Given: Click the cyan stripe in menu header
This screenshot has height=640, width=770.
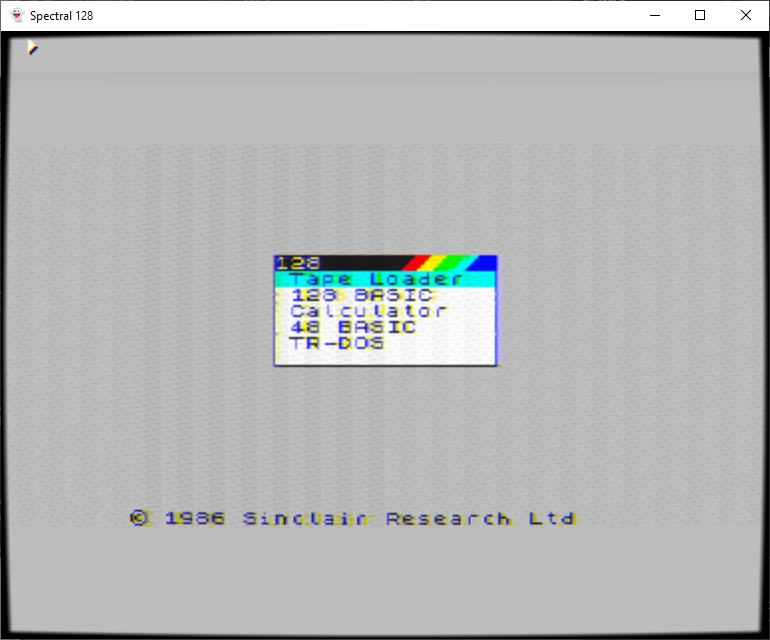Looking at the screenshot, I should [466, 263].
